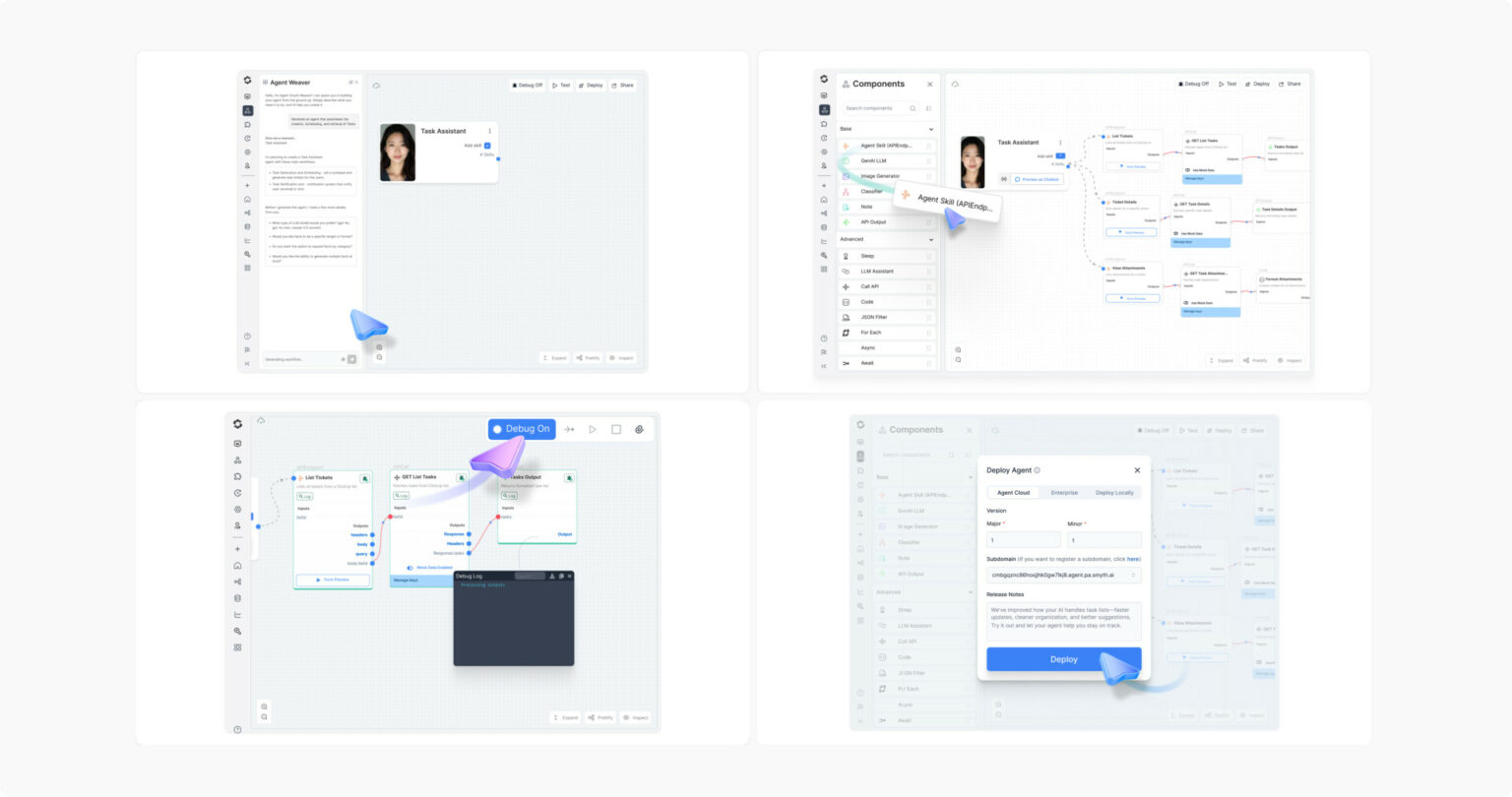Click the attach icon in debug toolbar
This screenshot has width=1512, height=797.
[x=639, y=429]
